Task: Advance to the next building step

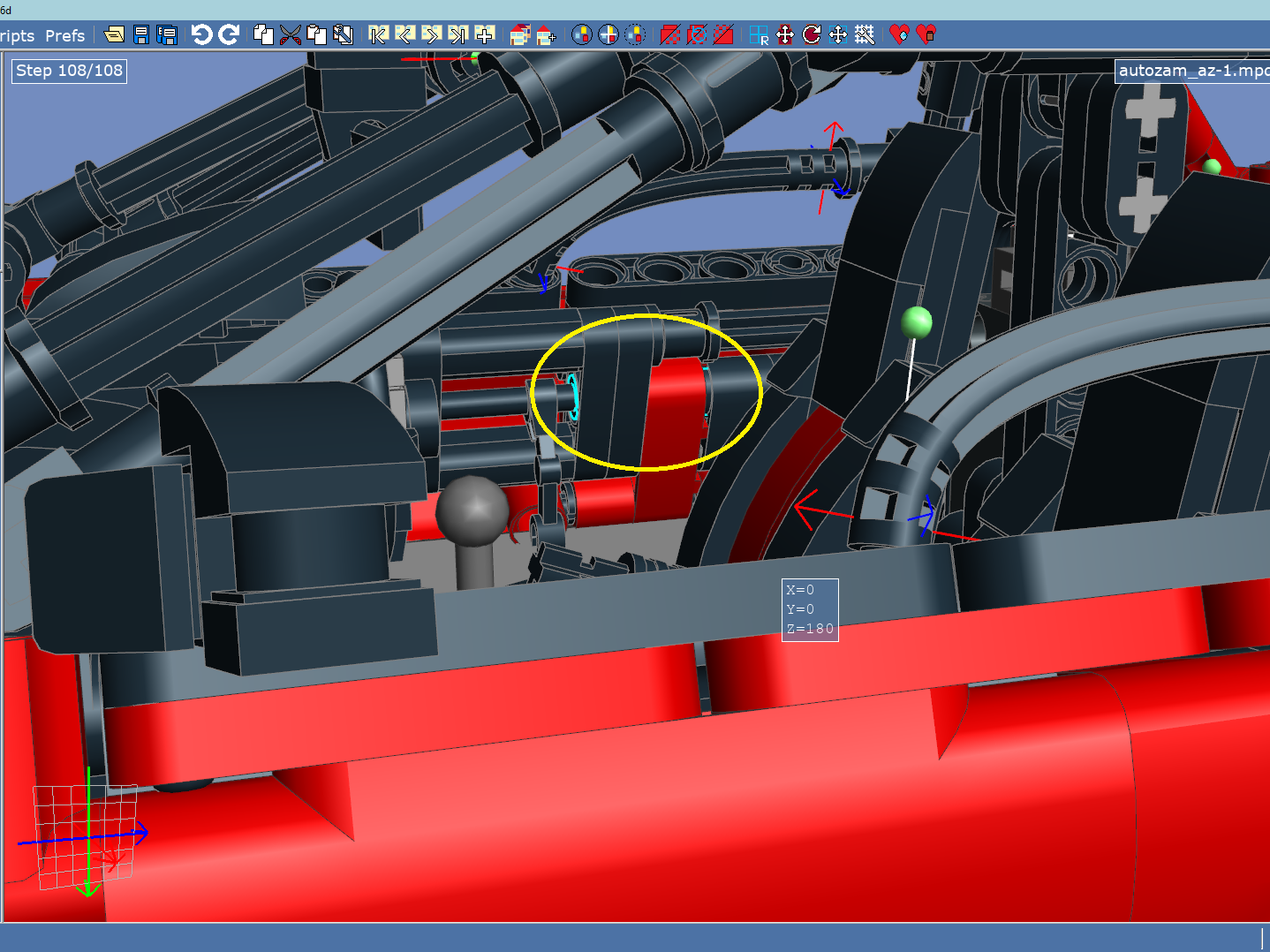Action: coord(431,35)
